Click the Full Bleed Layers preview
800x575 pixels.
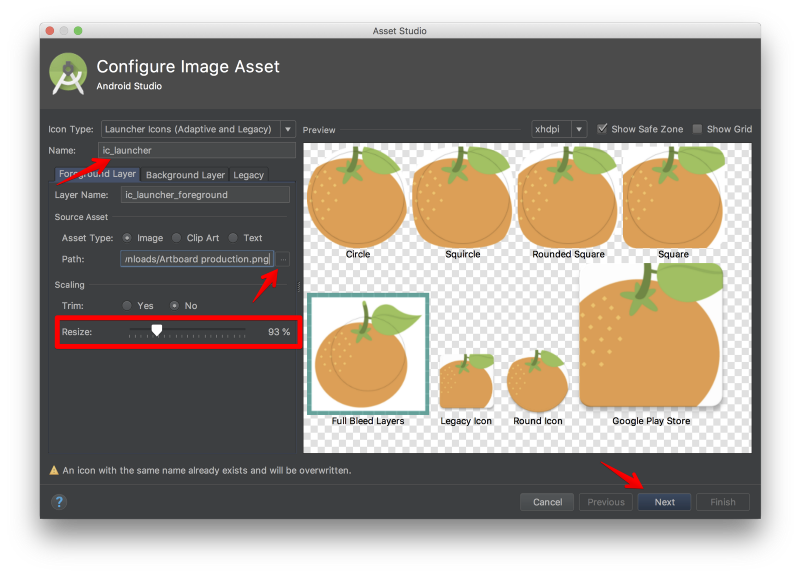[x=368, y=354]
